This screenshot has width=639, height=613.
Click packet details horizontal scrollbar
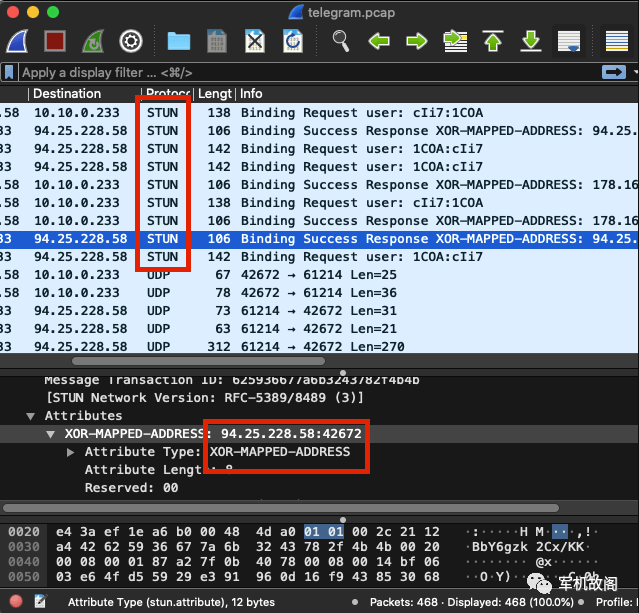coord(281,508)
